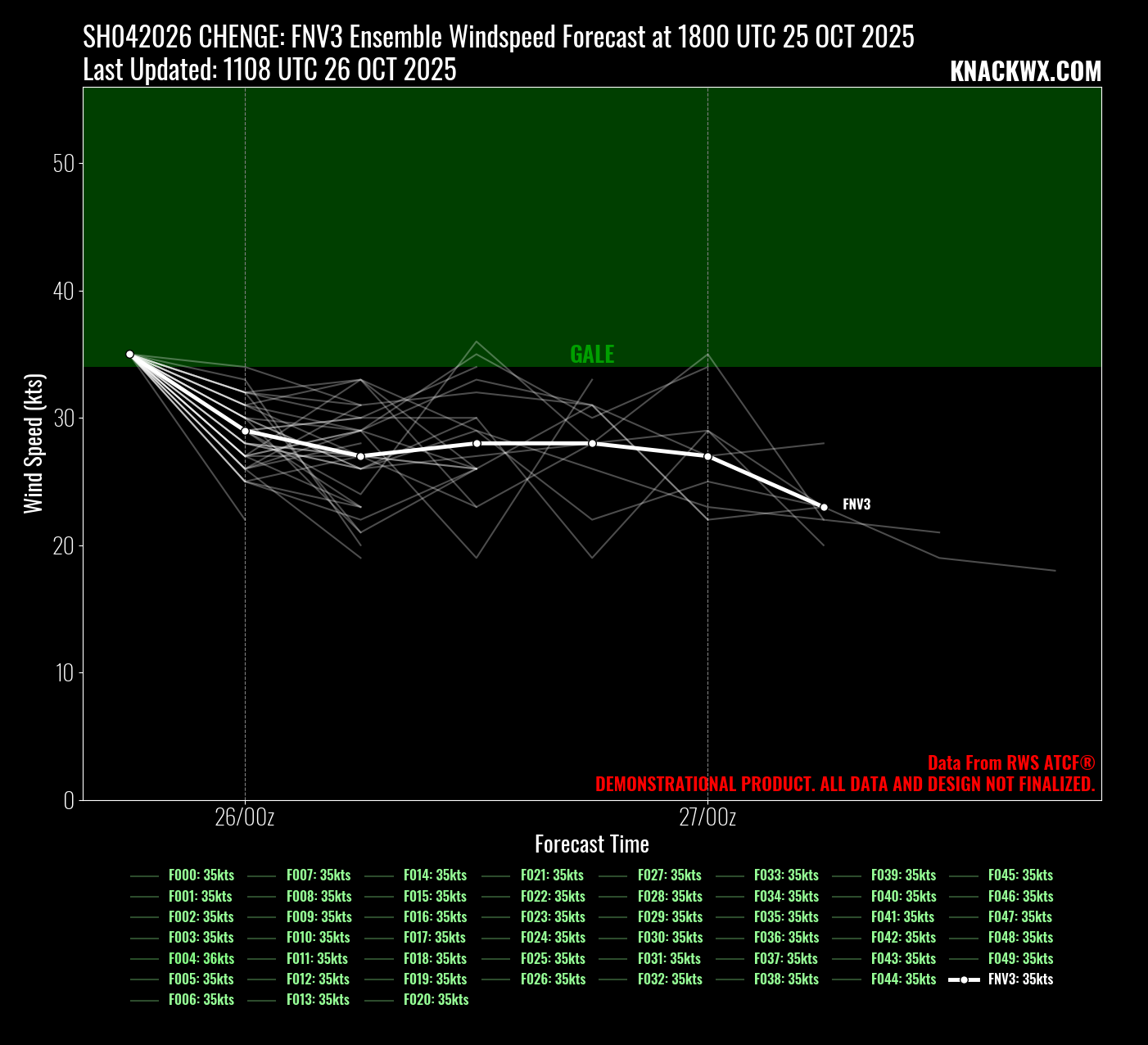Click the 'Last Updated: 1108 UTC' subtitle
This screenshot has height=1045, width=1148.
[269, 70]
